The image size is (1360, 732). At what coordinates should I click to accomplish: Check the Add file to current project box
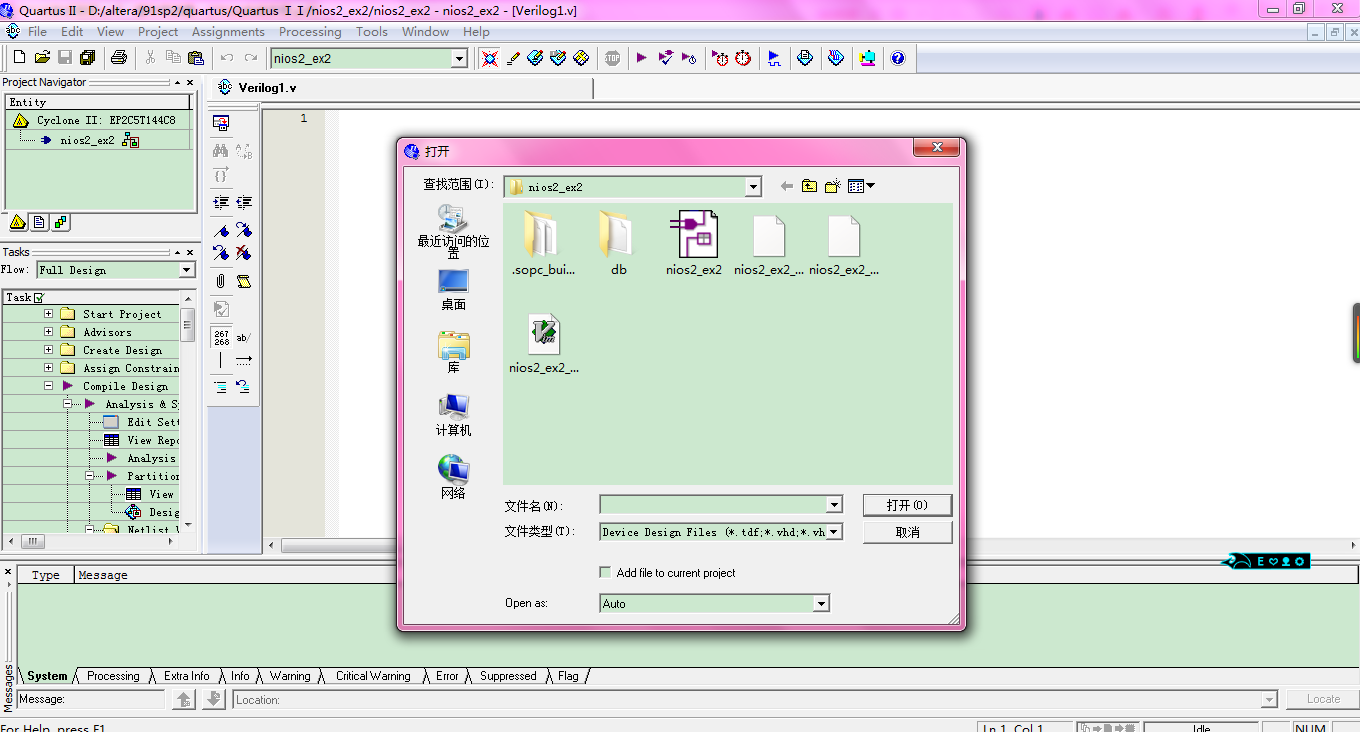click(x=605, y=573)
